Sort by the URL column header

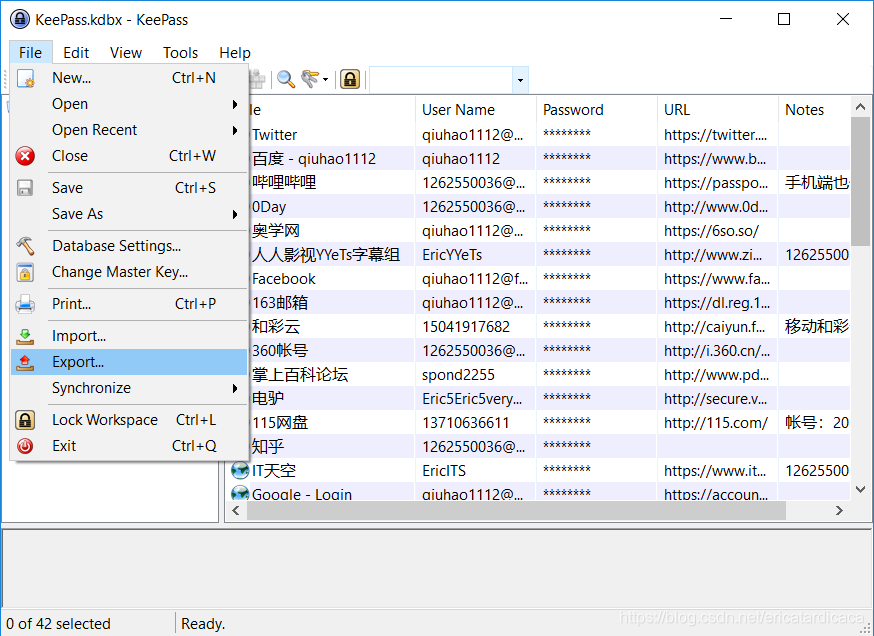pos(717,110)
